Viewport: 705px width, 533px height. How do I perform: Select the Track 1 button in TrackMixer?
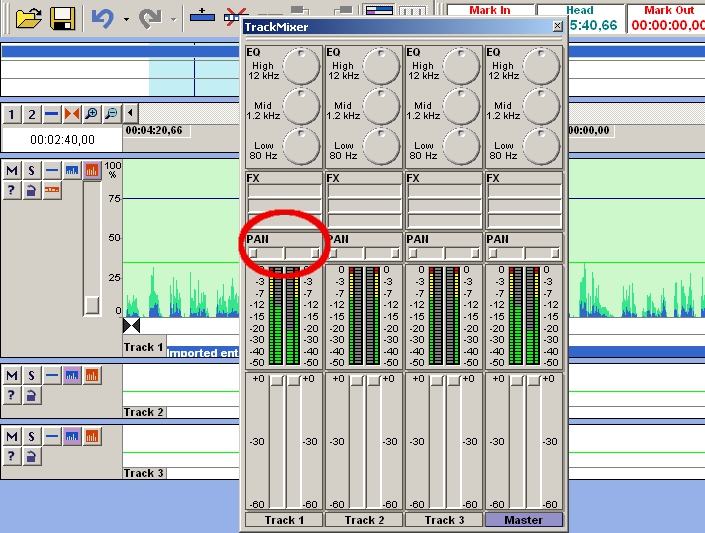(284, 520)
